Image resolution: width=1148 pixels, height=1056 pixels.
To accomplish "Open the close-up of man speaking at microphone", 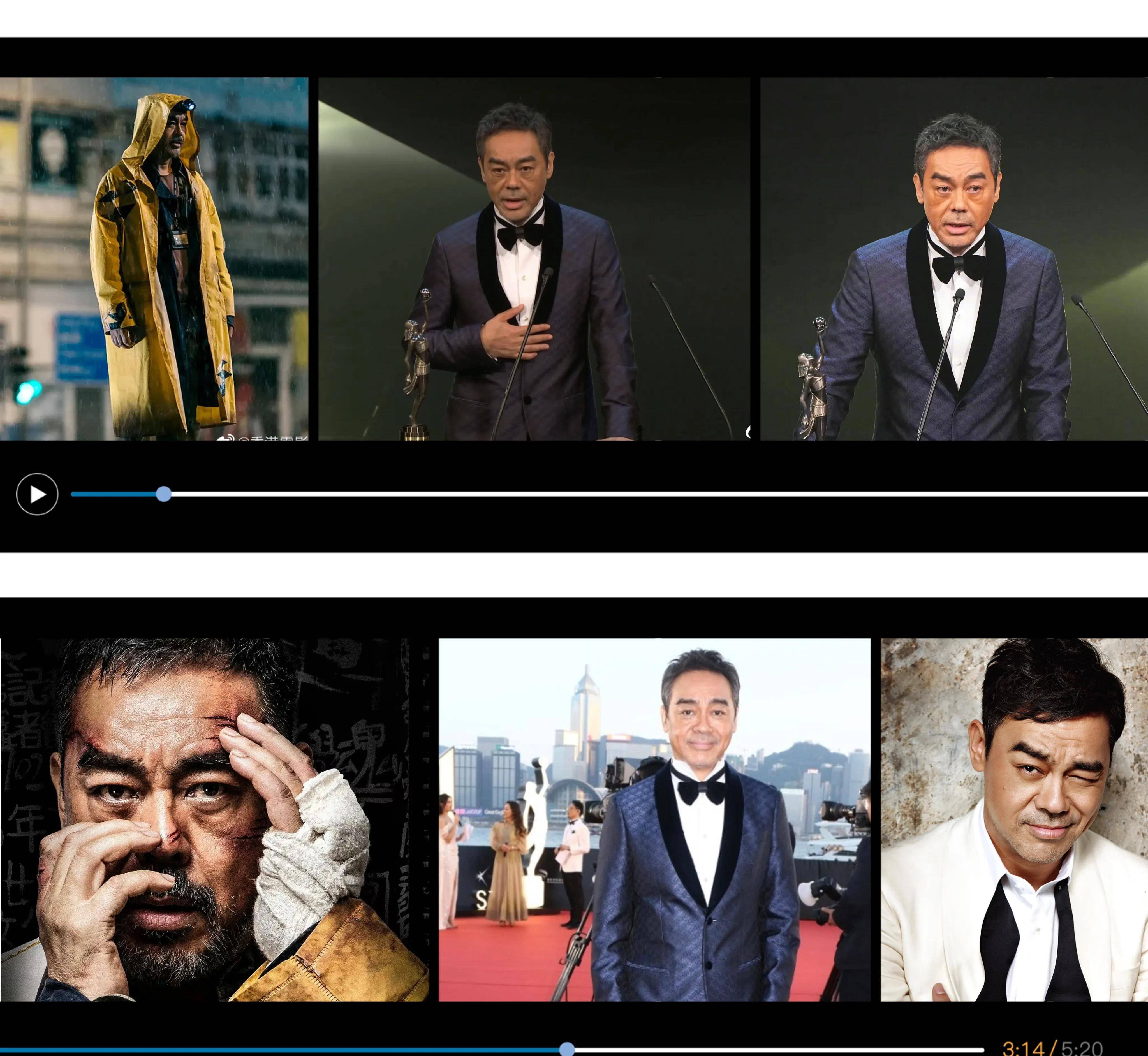I will click(954, 259).
